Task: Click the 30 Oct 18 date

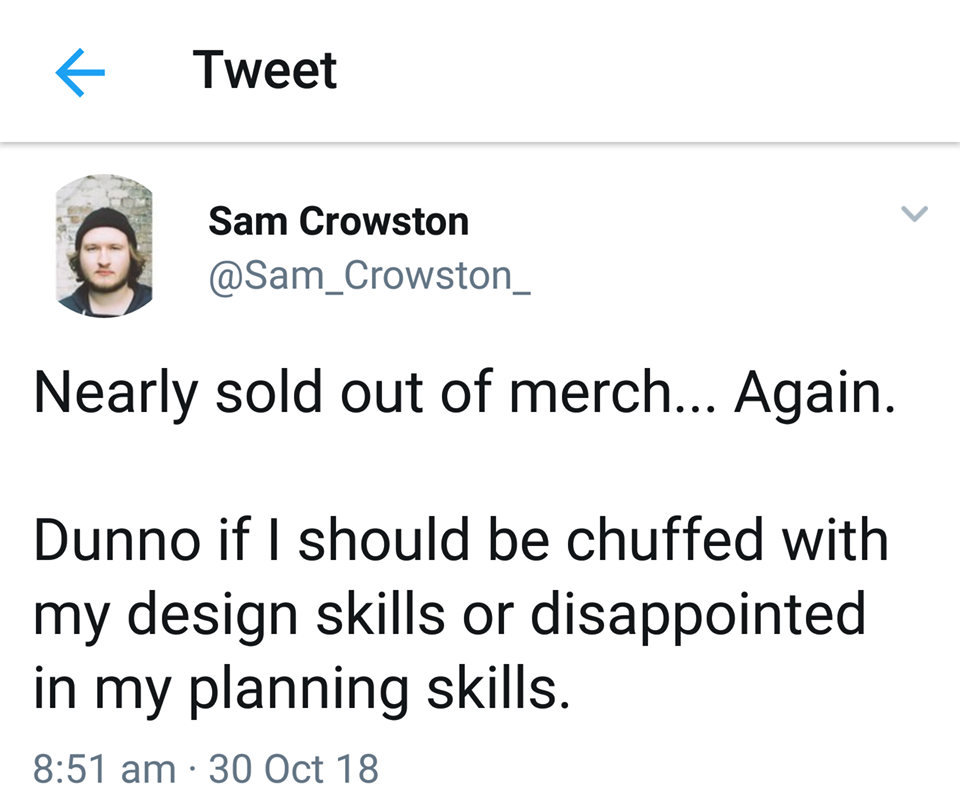Action: click(294, 769)
